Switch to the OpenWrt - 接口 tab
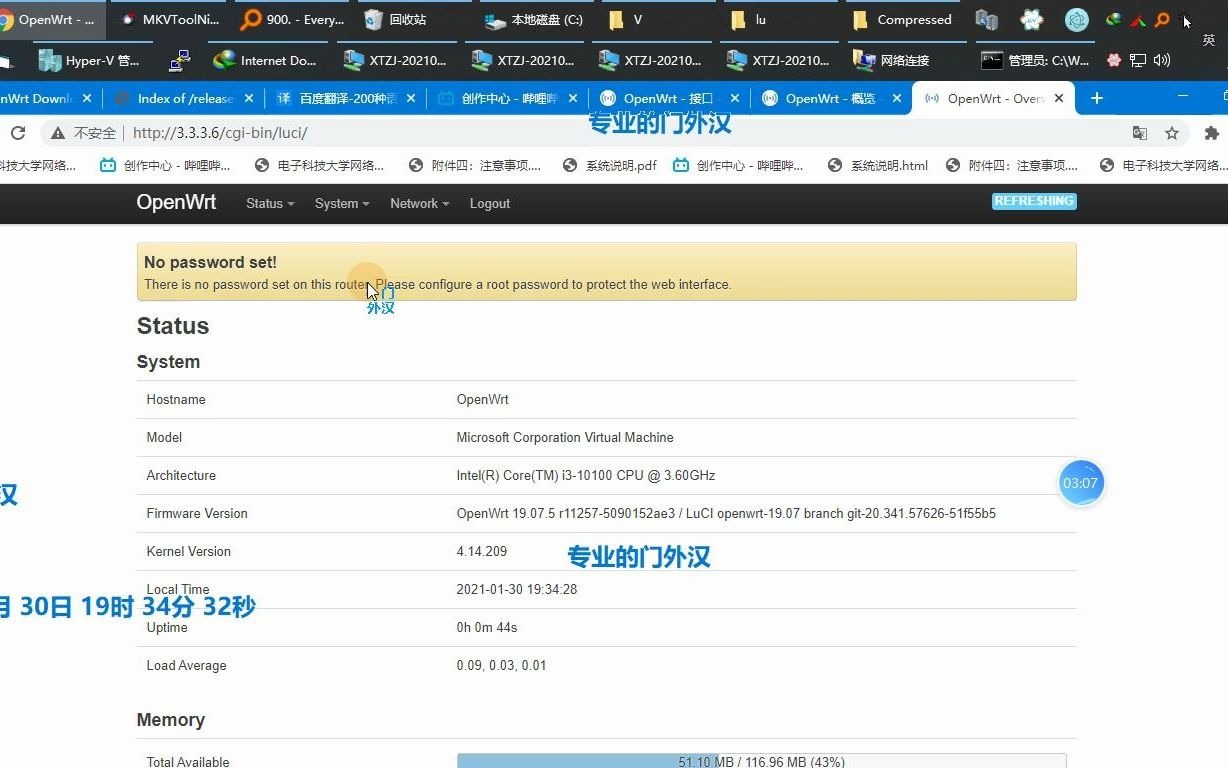Screen dimensions: 1228x768 tap(671, 98)
